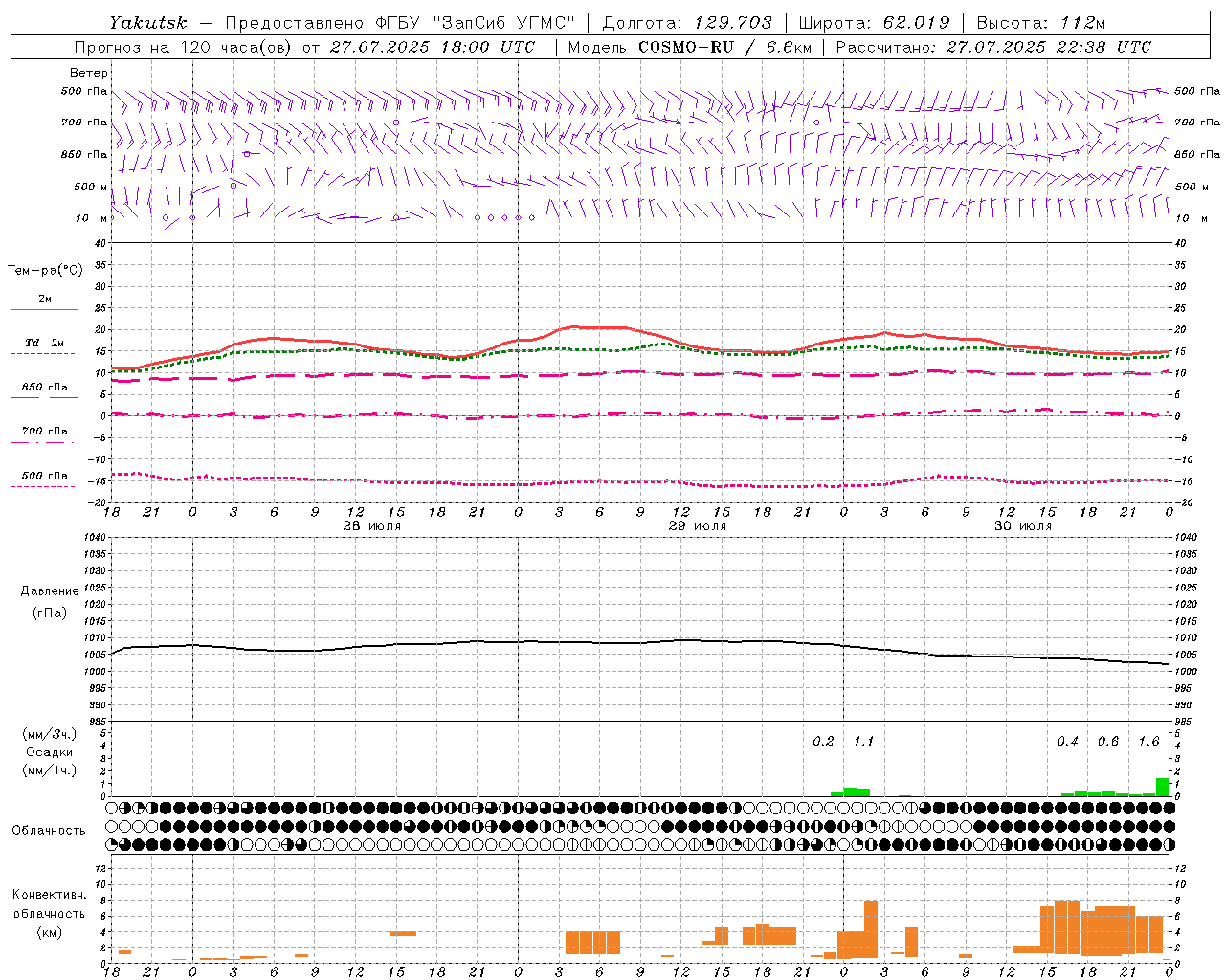Image resolution: width=1225 pixels, height=980 pixels.
Task: Click the 30 июля date label
Action: point(1023,526)
